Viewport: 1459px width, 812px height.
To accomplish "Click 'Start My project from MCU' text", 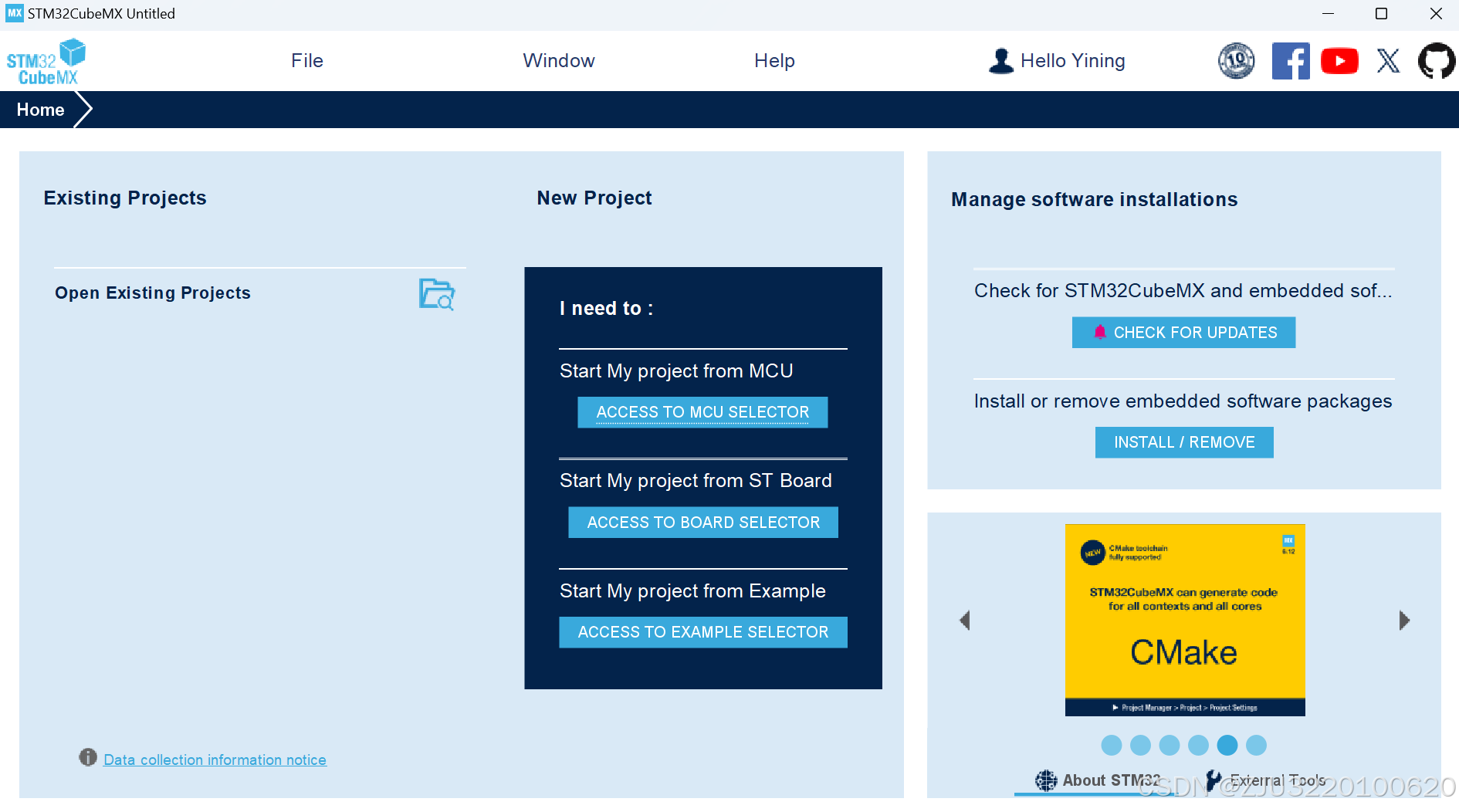I will 676,371.
